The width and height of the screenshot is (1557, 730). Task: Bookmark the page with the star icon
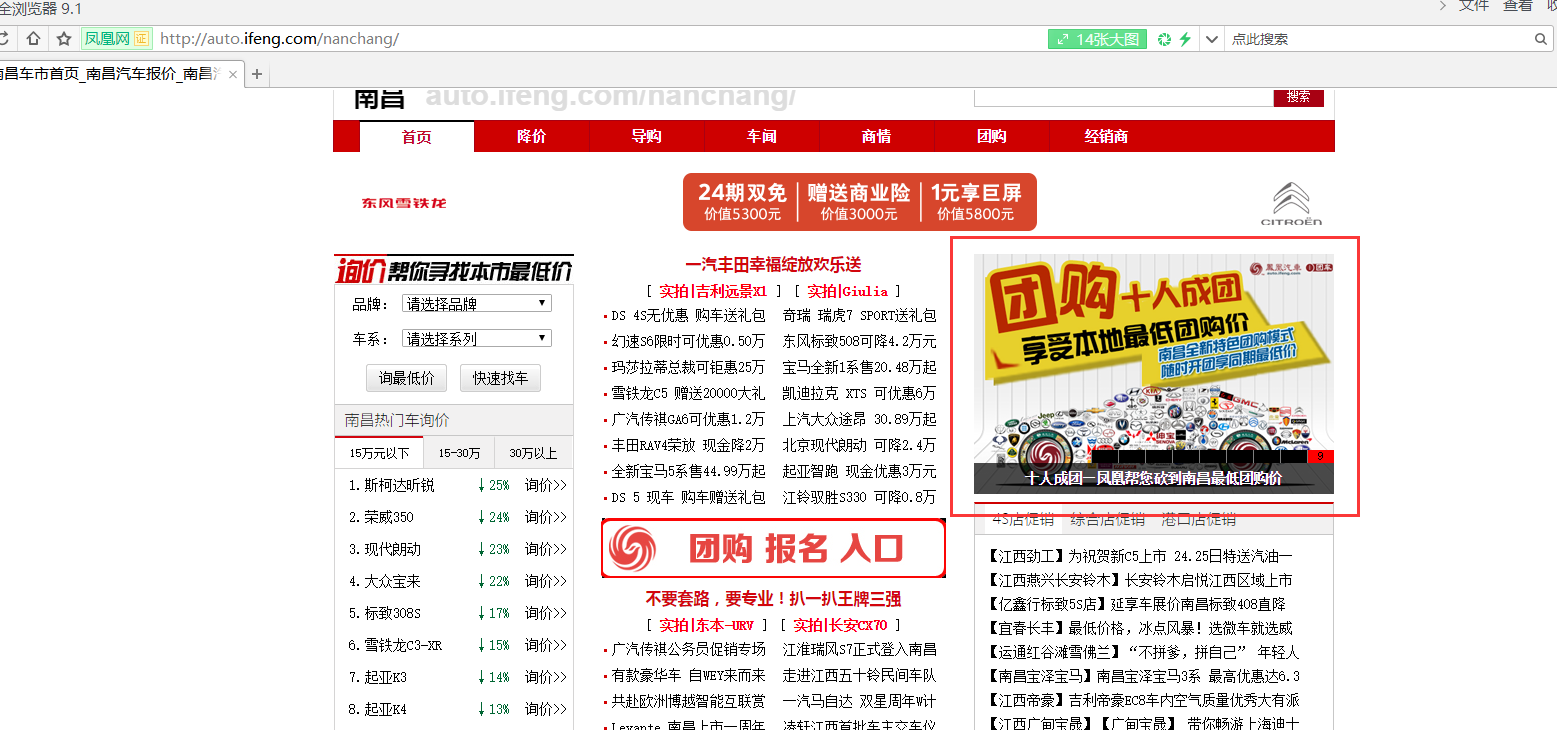pos(64,39)
